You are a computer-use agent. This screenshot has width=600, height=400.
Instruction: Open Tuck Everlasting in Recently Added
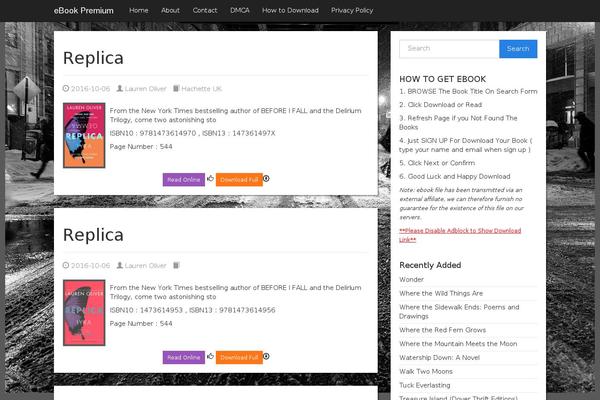point(424,385)
